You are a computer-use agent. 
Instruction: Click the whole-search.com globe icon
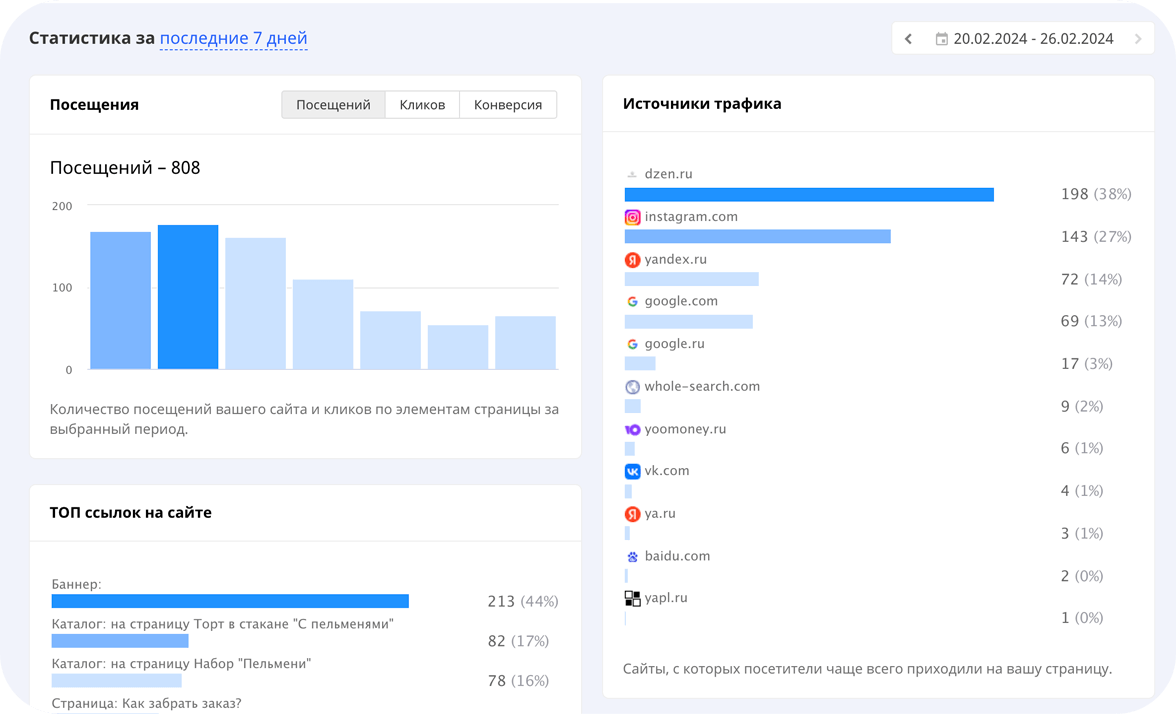pos(632,387)
